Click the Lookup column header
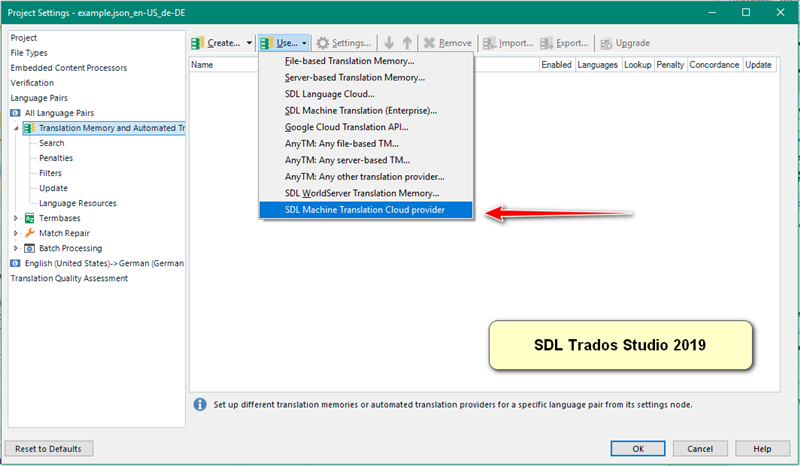This screenshot has width=800, height=466. 638,65
